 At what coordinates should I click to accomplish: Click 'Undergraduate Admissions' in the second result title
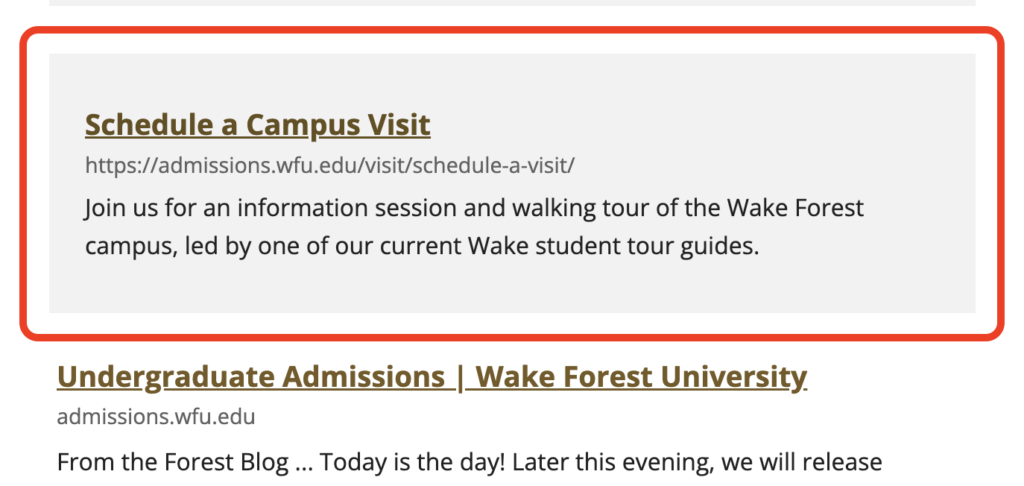pos(250,377)
